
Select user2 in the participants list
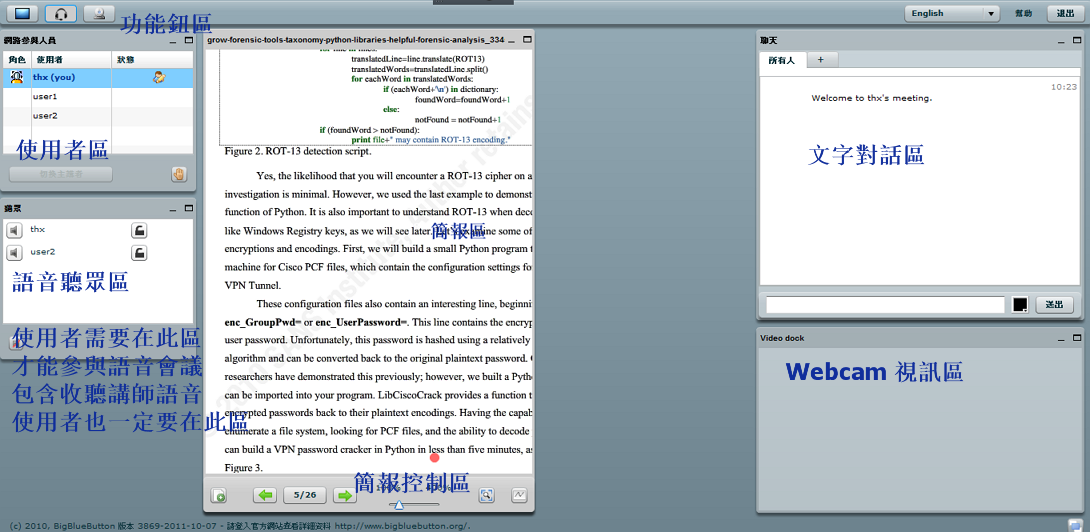click(97, 116)
